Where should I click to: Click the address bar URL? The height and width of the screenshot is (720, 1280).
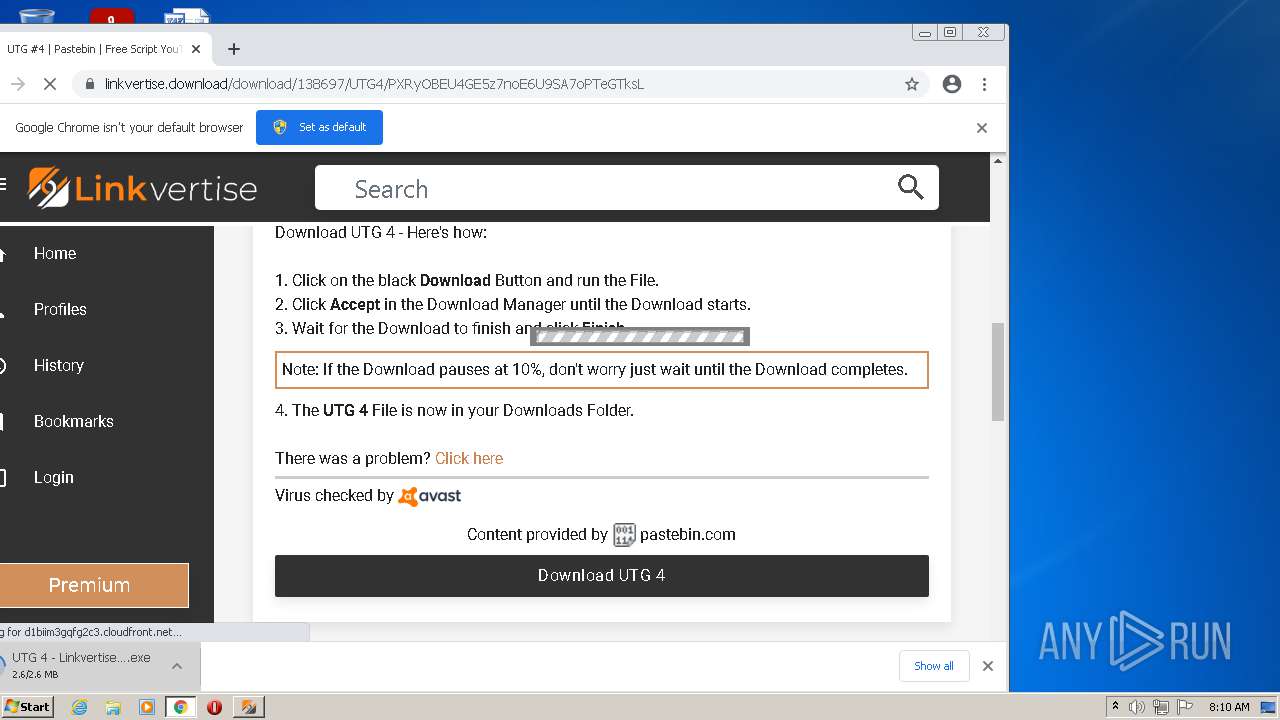tap(374, 84)
